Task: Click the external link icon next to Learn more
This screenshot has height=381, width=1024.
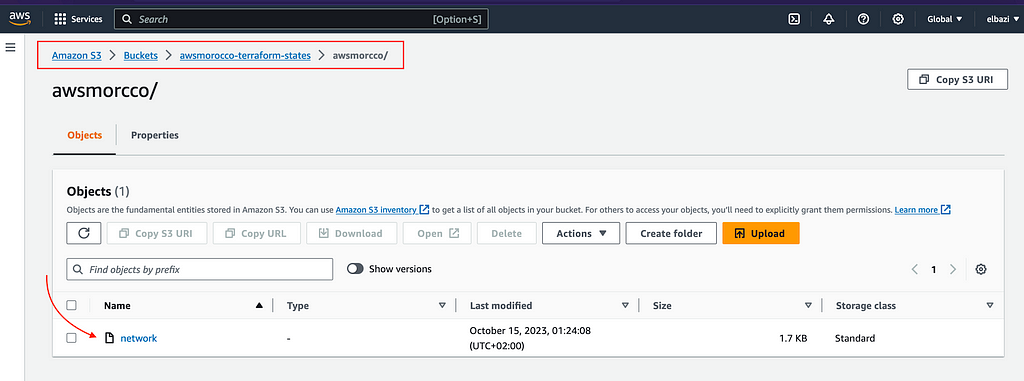Action: [946, 210]
